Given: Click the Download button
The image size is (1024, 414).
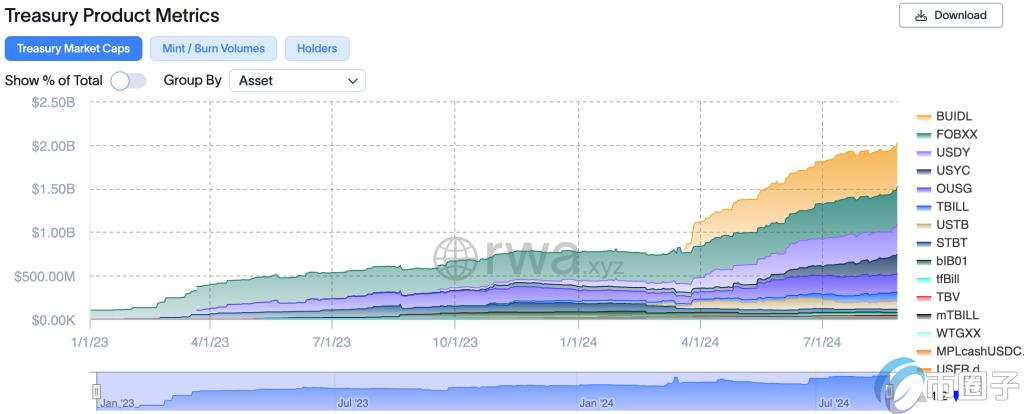Looking at the screenshot, I should pos(950,15).
